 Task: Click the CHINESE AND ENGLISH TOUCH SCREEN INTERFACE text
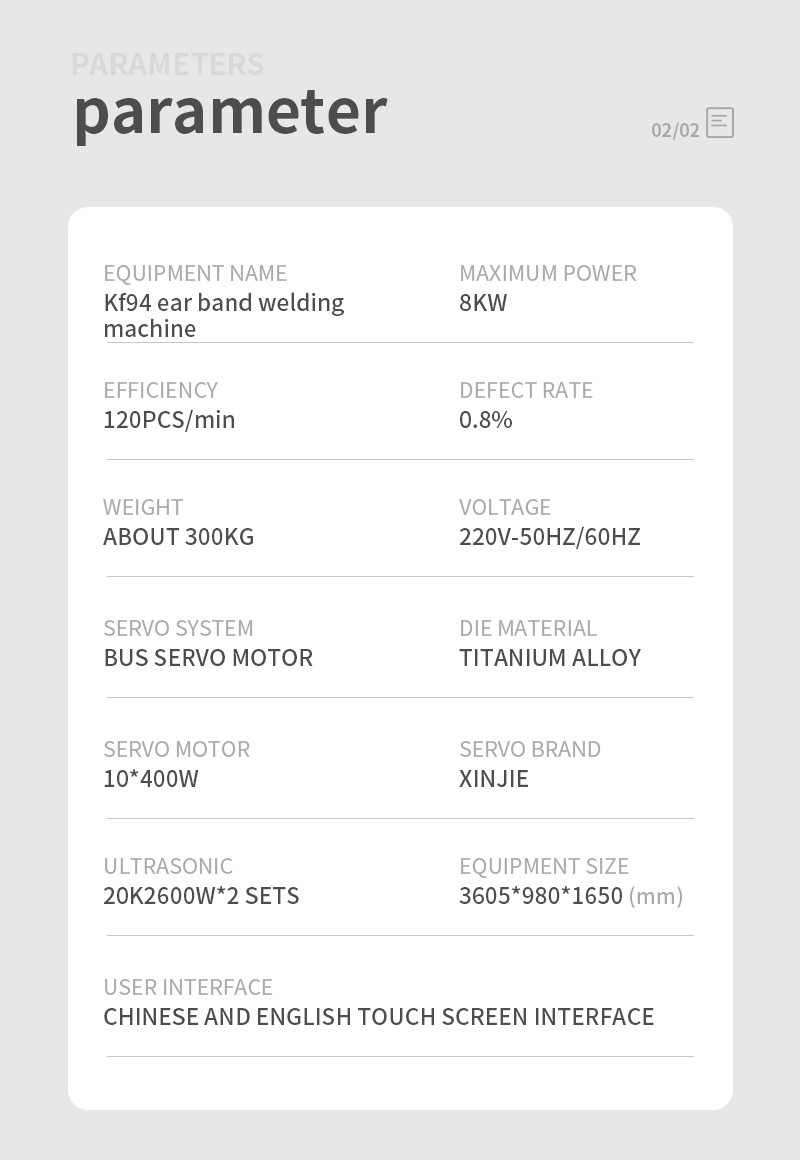coord(379,1017)
